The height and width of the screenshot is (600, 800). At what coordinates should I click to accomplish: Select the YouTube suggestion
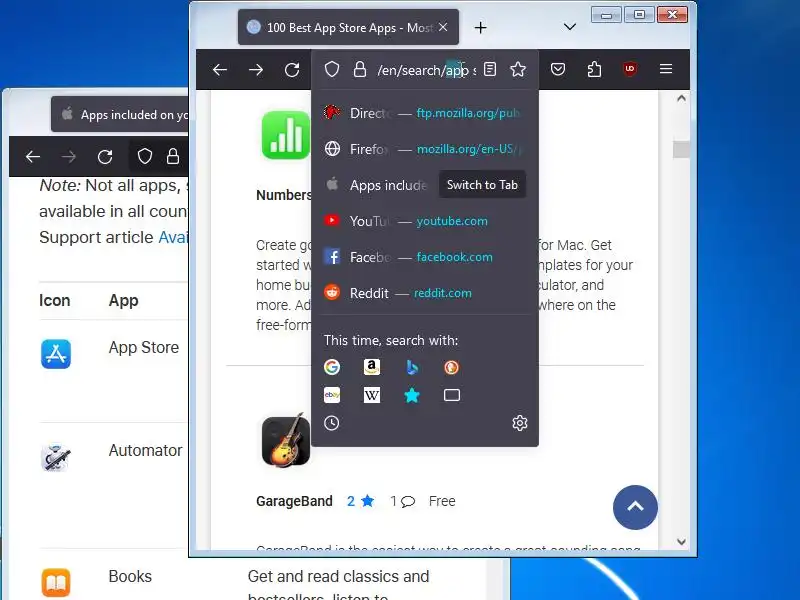click(424, 221)
